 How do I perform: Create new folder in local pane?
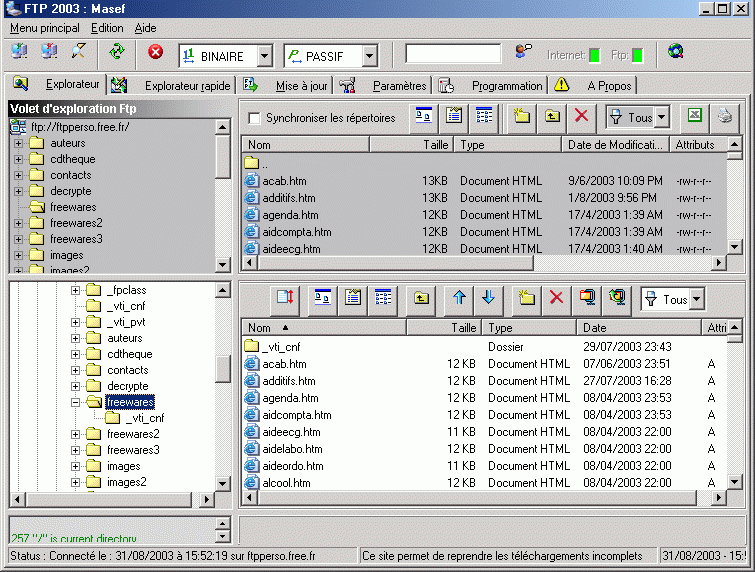point(526,299)
